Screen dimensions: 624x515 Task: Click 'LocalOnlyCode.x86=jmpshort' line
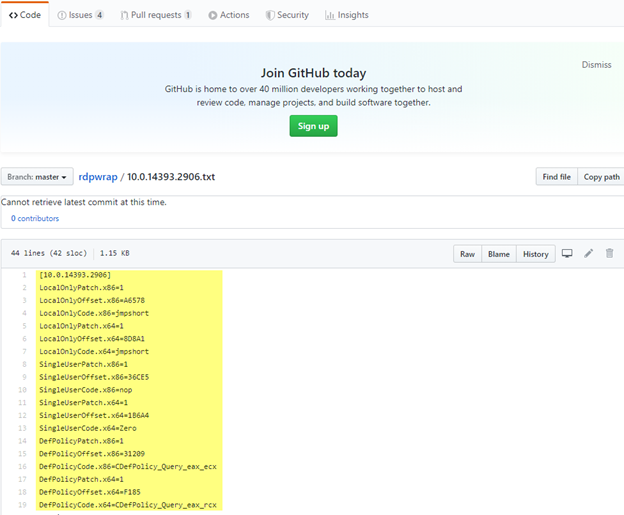point(94,313)
